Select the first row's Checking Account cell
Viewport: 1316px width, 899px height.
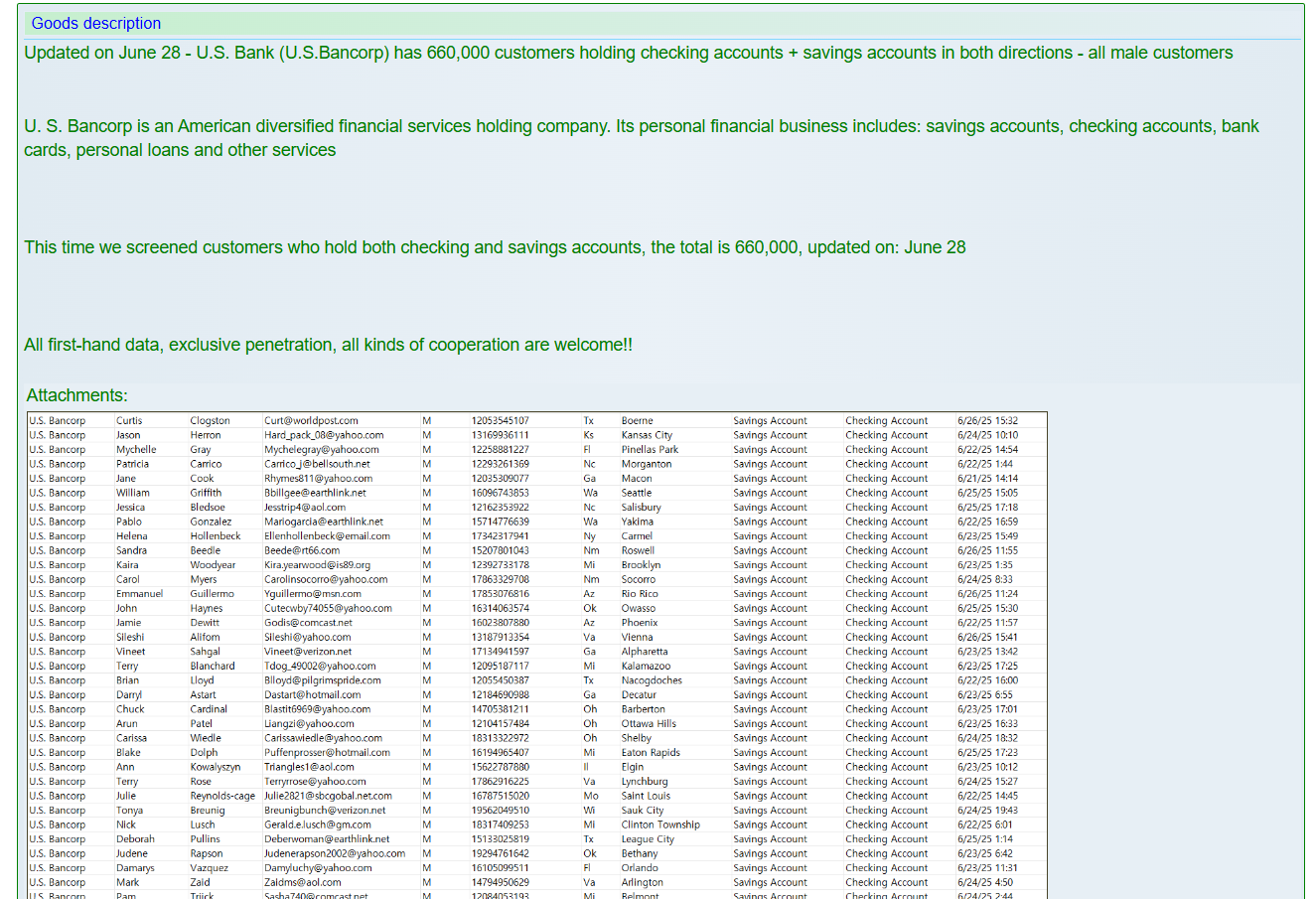pyautogui.click(x=886, y=421)
